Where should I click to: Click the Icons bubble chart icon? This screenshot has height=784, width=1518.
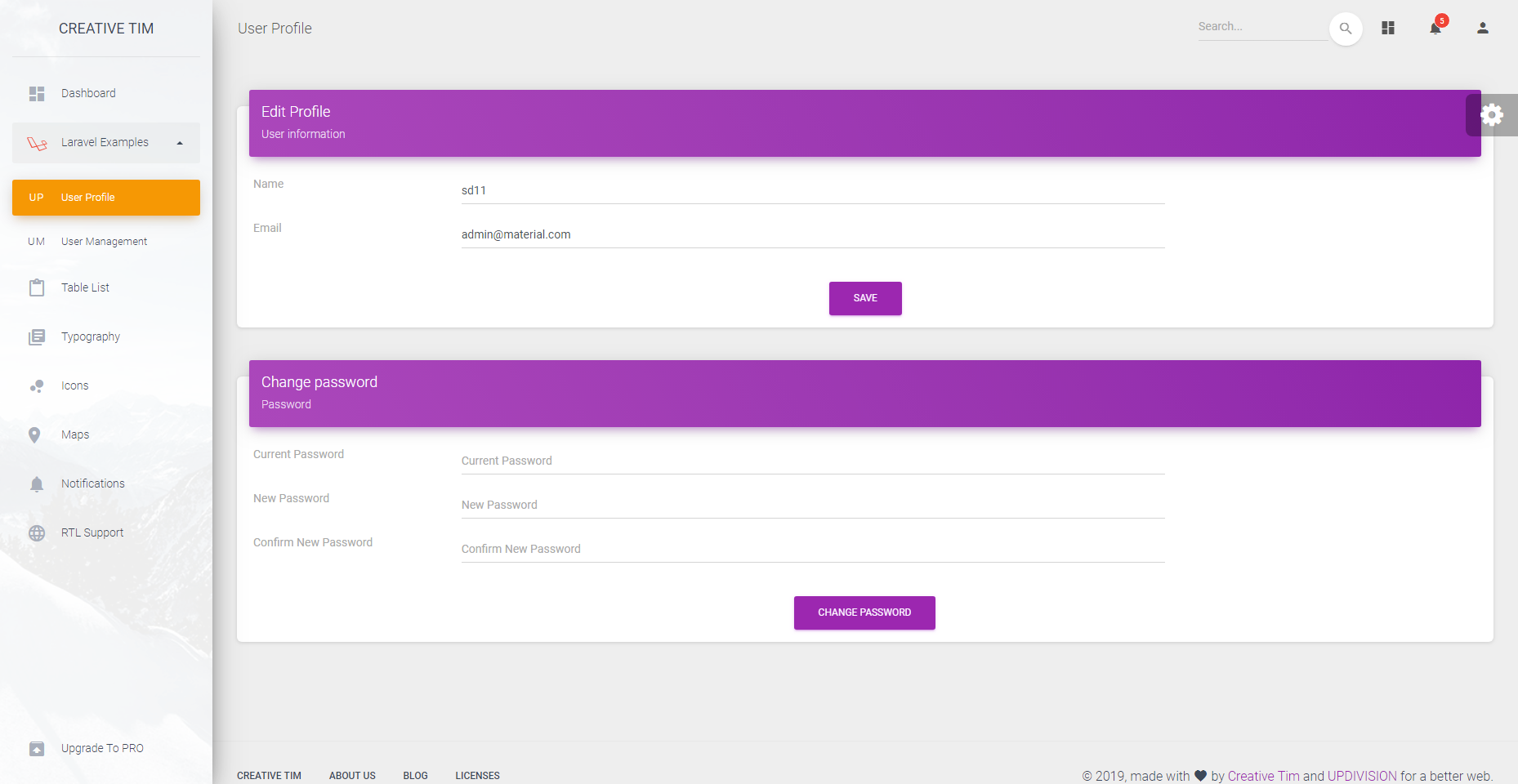(x=37, y=385)
